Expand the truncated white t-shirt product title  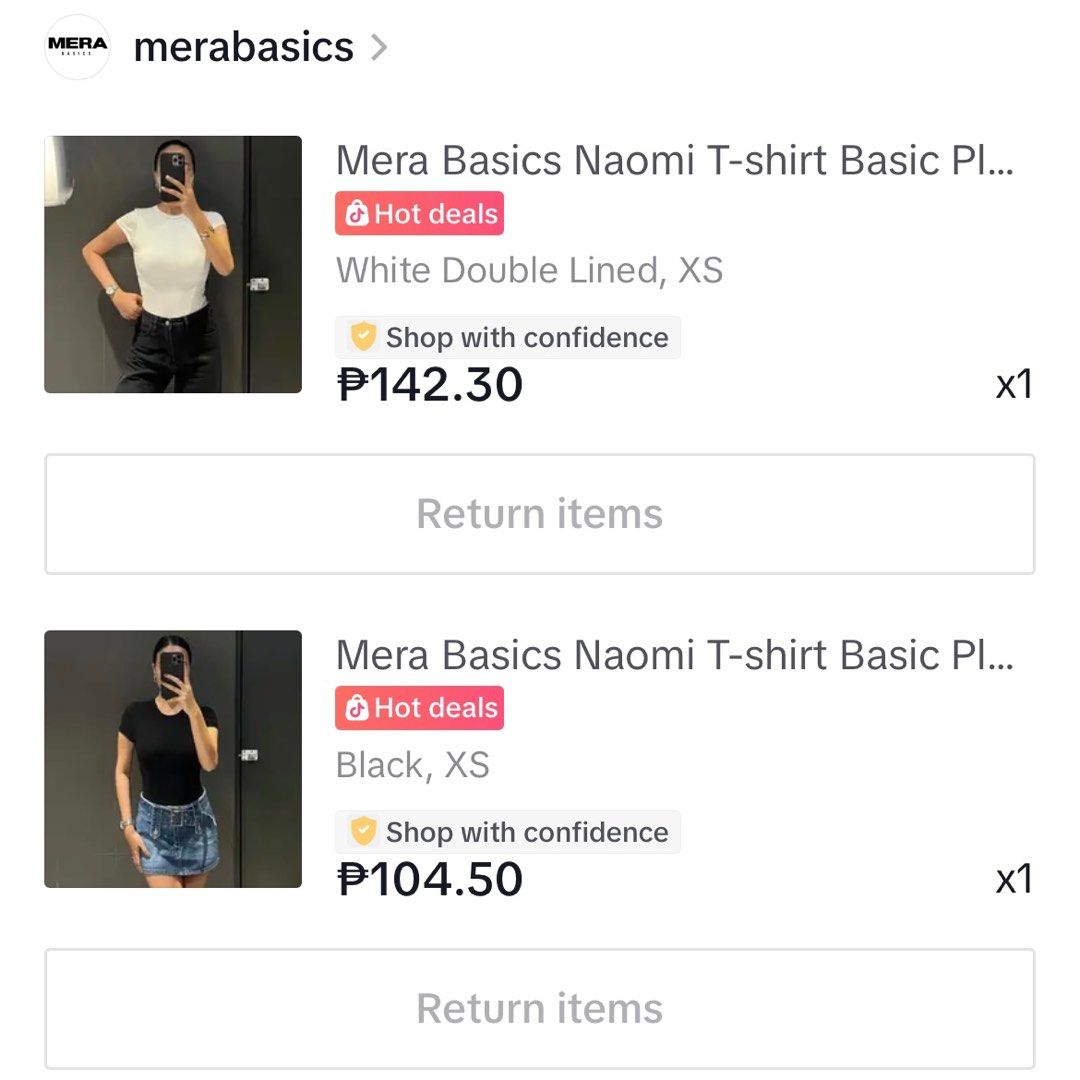(675, 160)
